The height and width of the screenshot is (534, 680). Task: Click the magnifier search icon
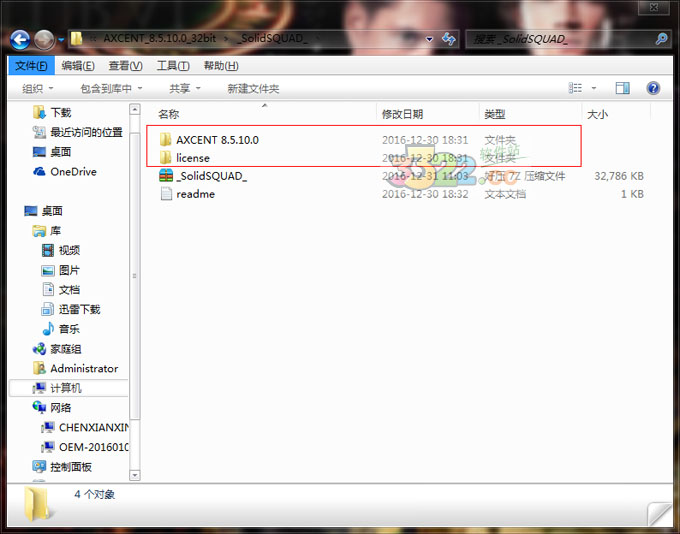pos(661,39)
